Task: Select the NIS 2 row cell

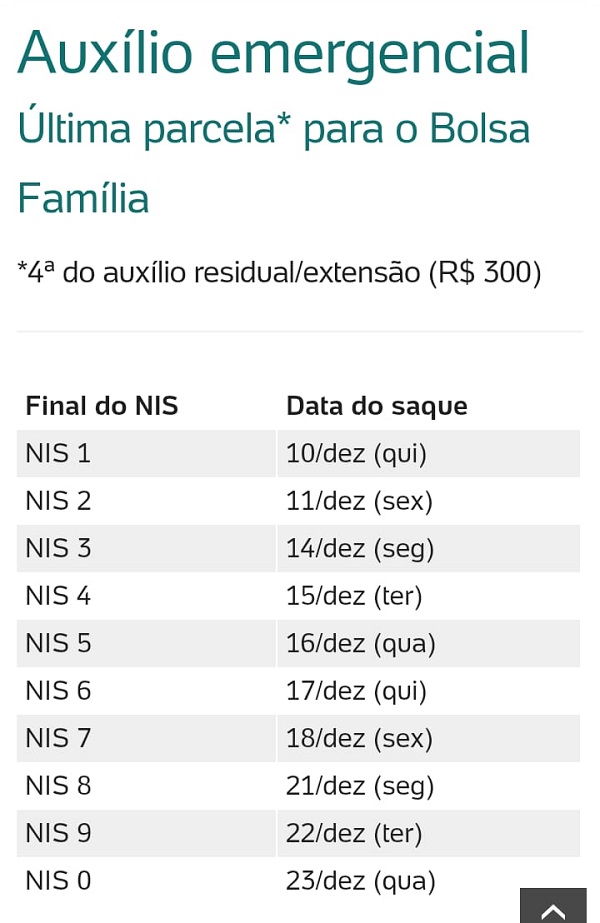Action: 146,501
